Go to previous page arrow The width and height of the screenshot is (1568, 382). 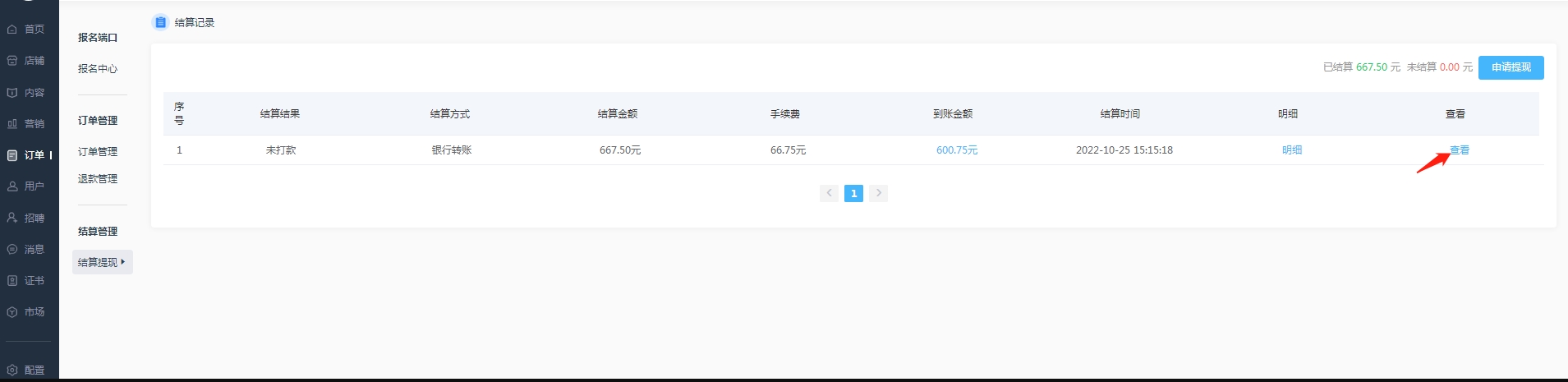click(829, 193)
